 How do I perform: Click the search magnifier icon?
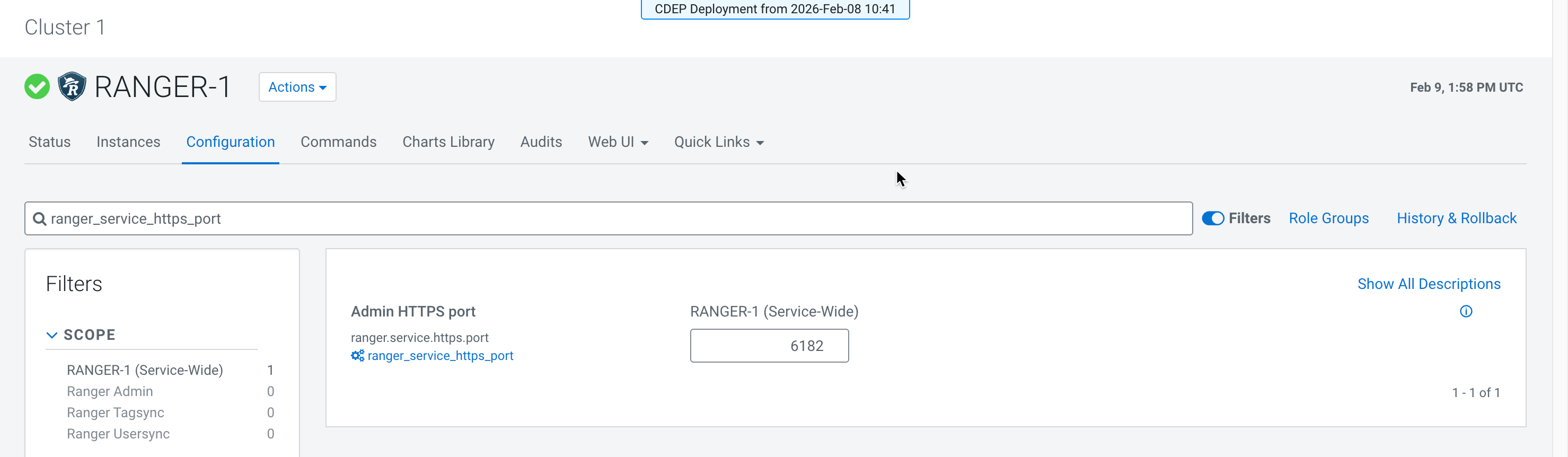tap(40, 219)
